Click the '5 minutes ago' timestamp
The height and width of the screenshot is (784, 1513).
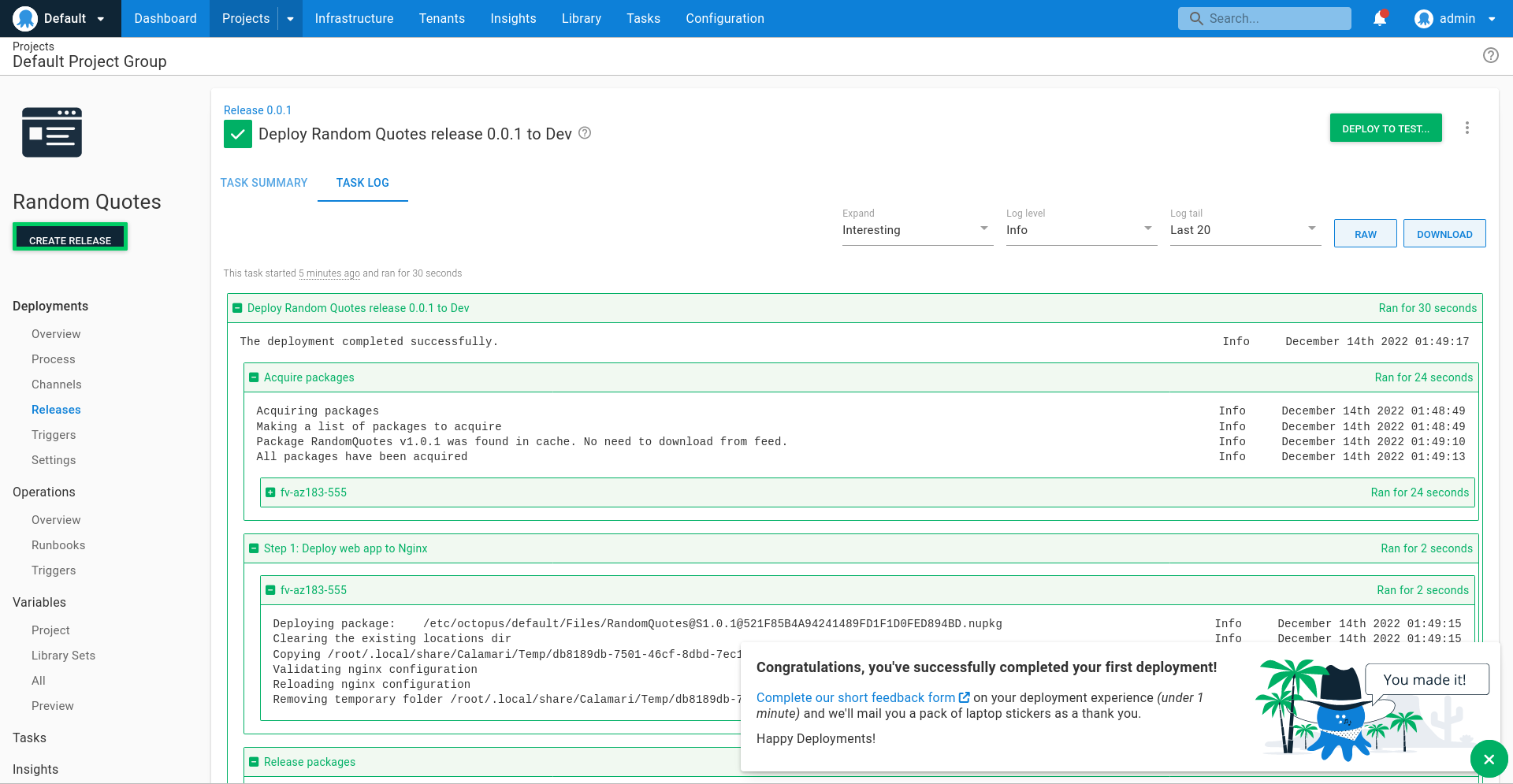click(x=329, y=273)
